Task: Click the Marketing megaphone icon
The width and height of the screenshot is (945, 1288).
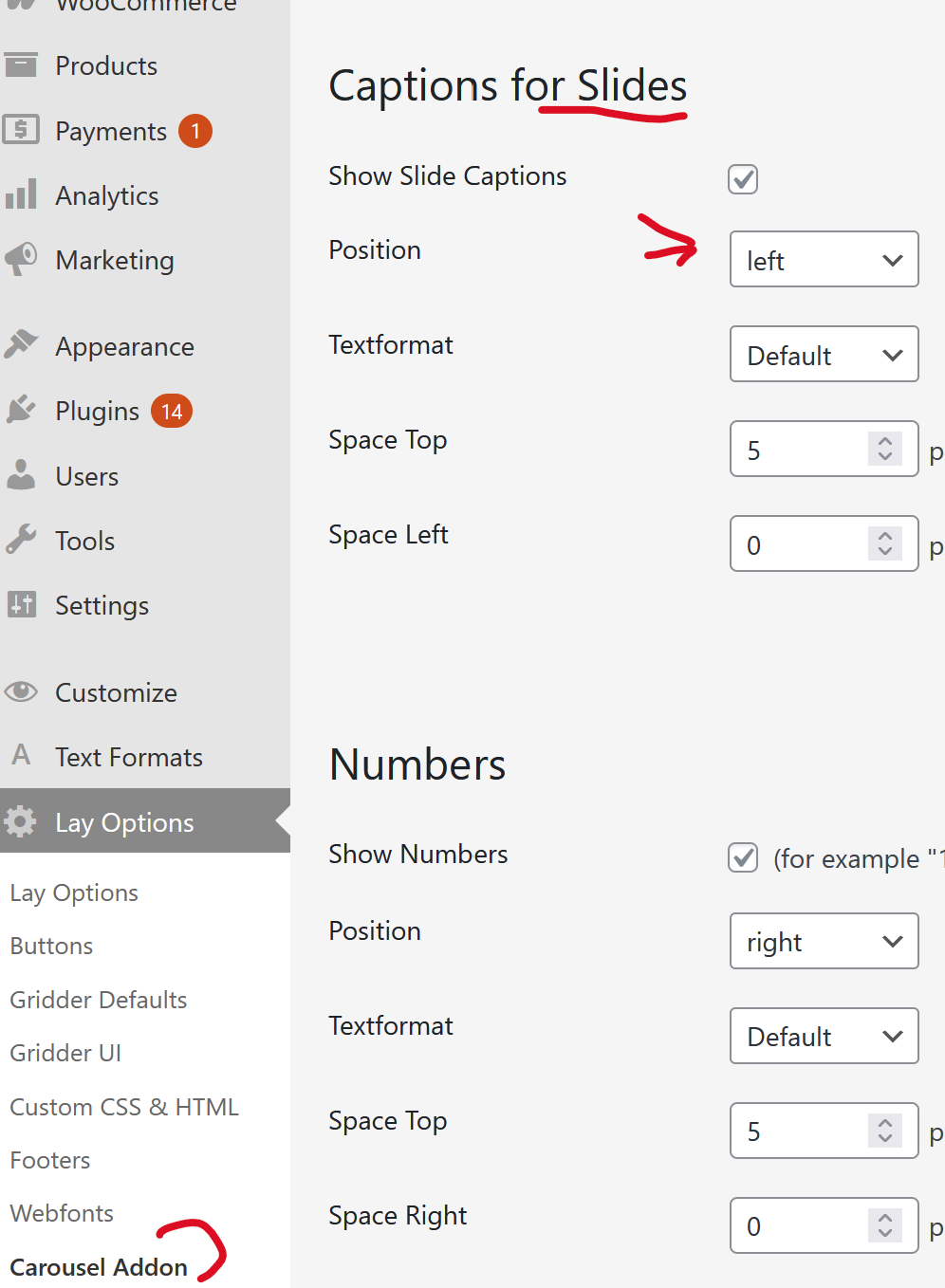Action: (21, 259)
